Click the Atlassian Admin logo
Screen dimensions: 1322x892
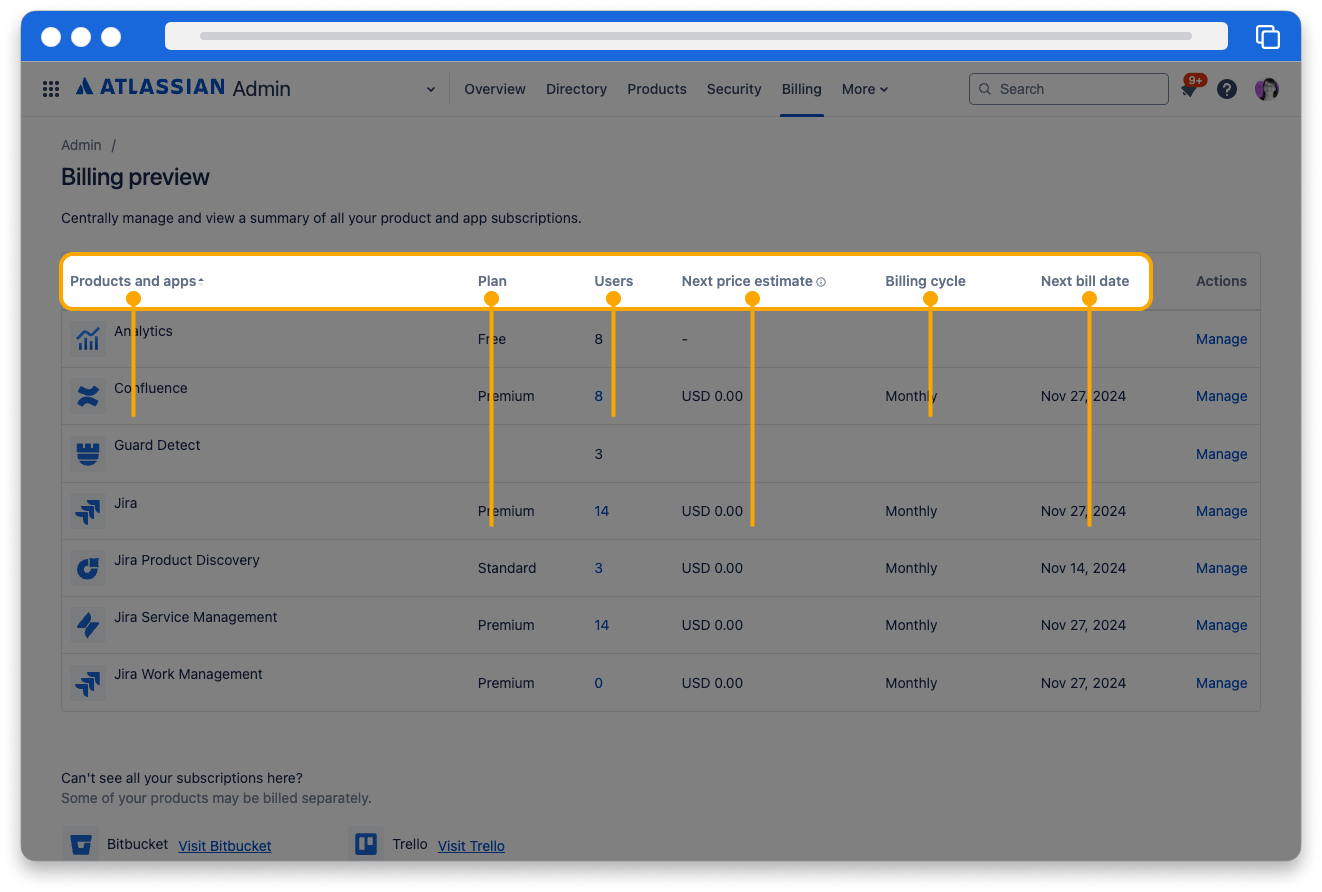(183, 88)
